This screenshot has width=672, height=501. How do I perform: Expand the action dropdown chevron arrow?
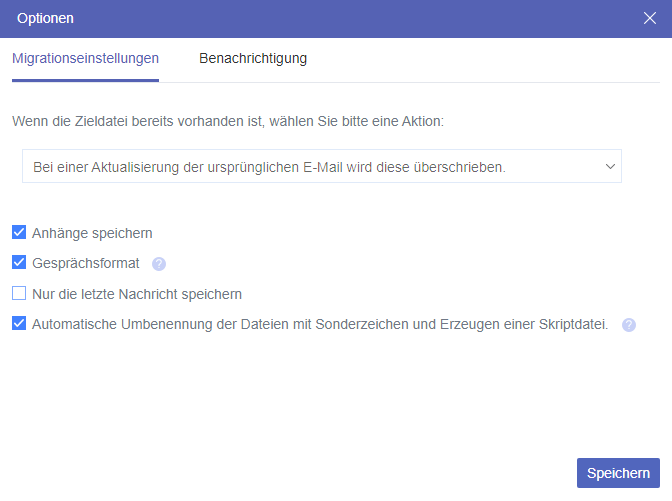610,167
